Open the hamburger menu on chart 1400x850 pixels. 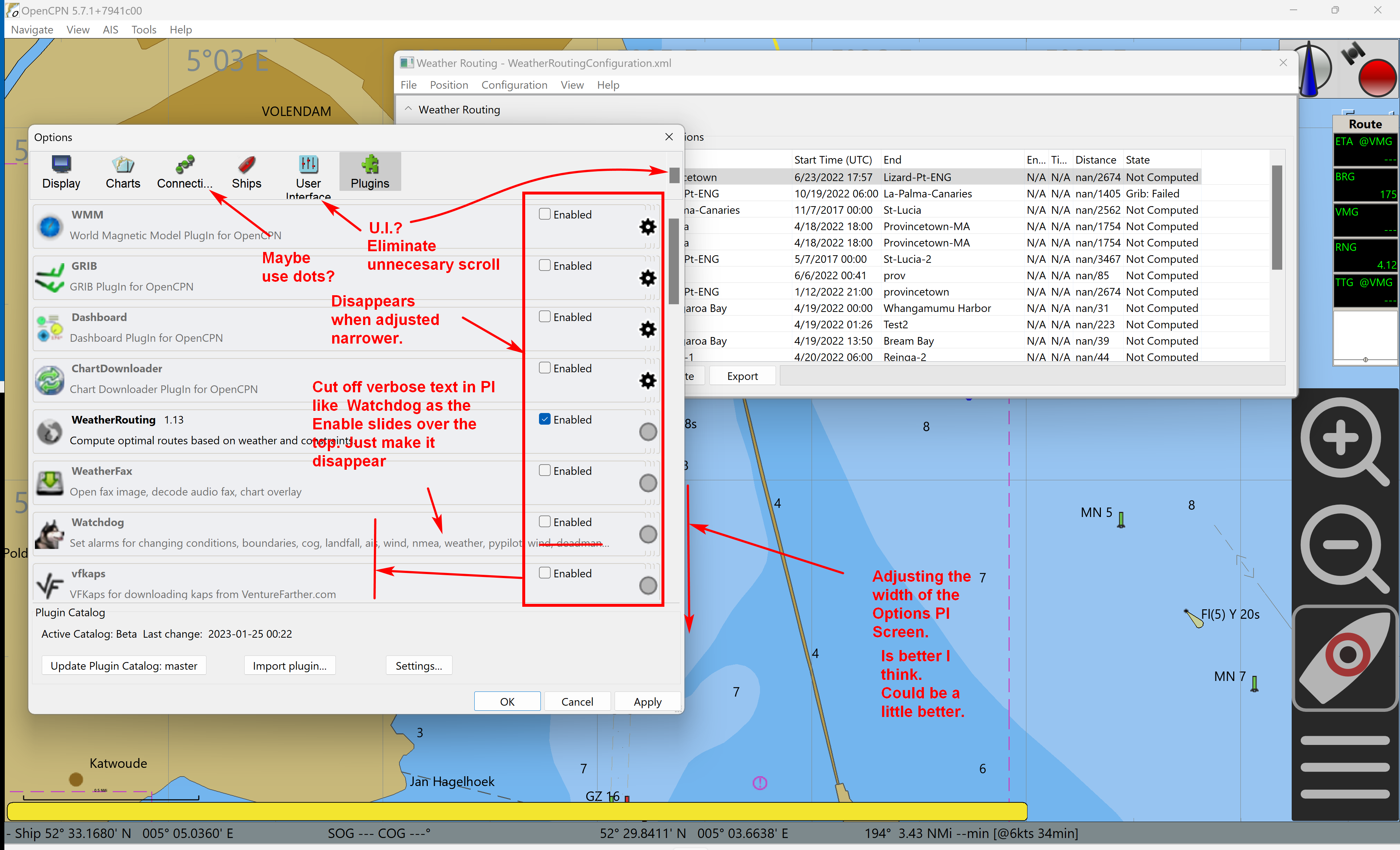[x=1344, y=767]
